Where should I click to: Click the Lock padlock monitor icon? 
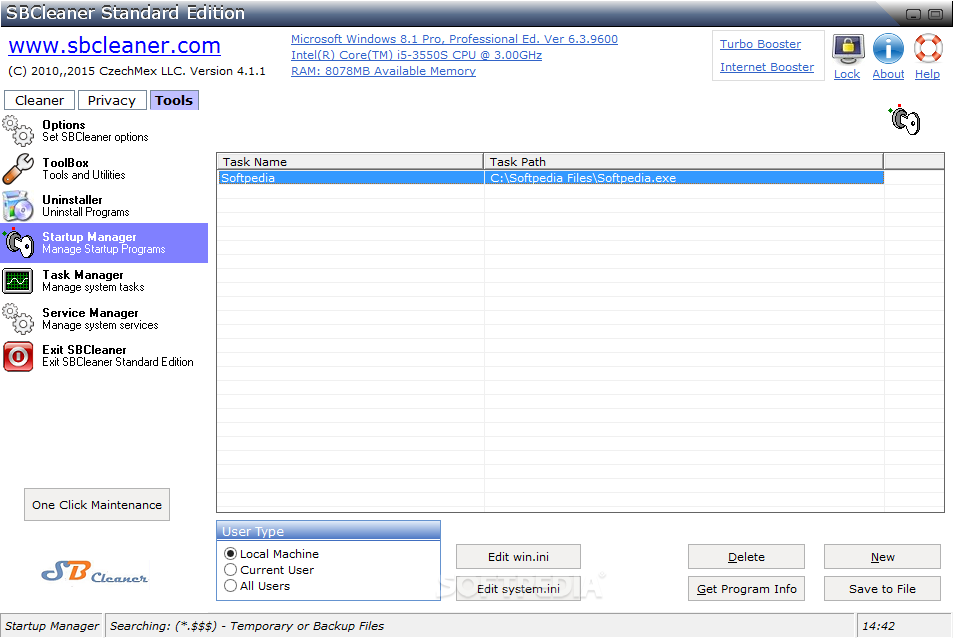[x=848, y=49]
